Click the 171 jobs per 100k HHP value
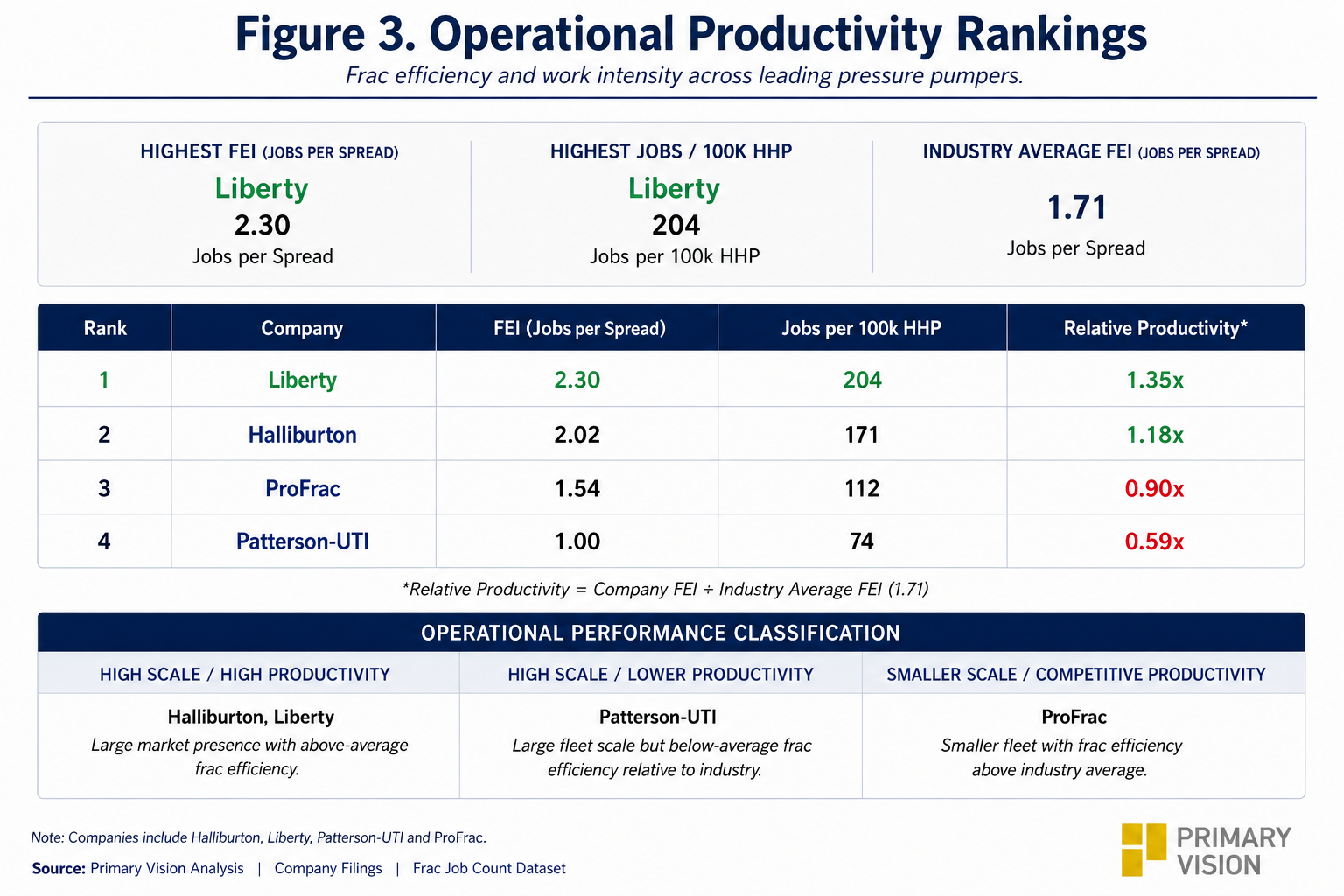The height and width of the screenshot is (896, 1344). [x=862, y=435]
